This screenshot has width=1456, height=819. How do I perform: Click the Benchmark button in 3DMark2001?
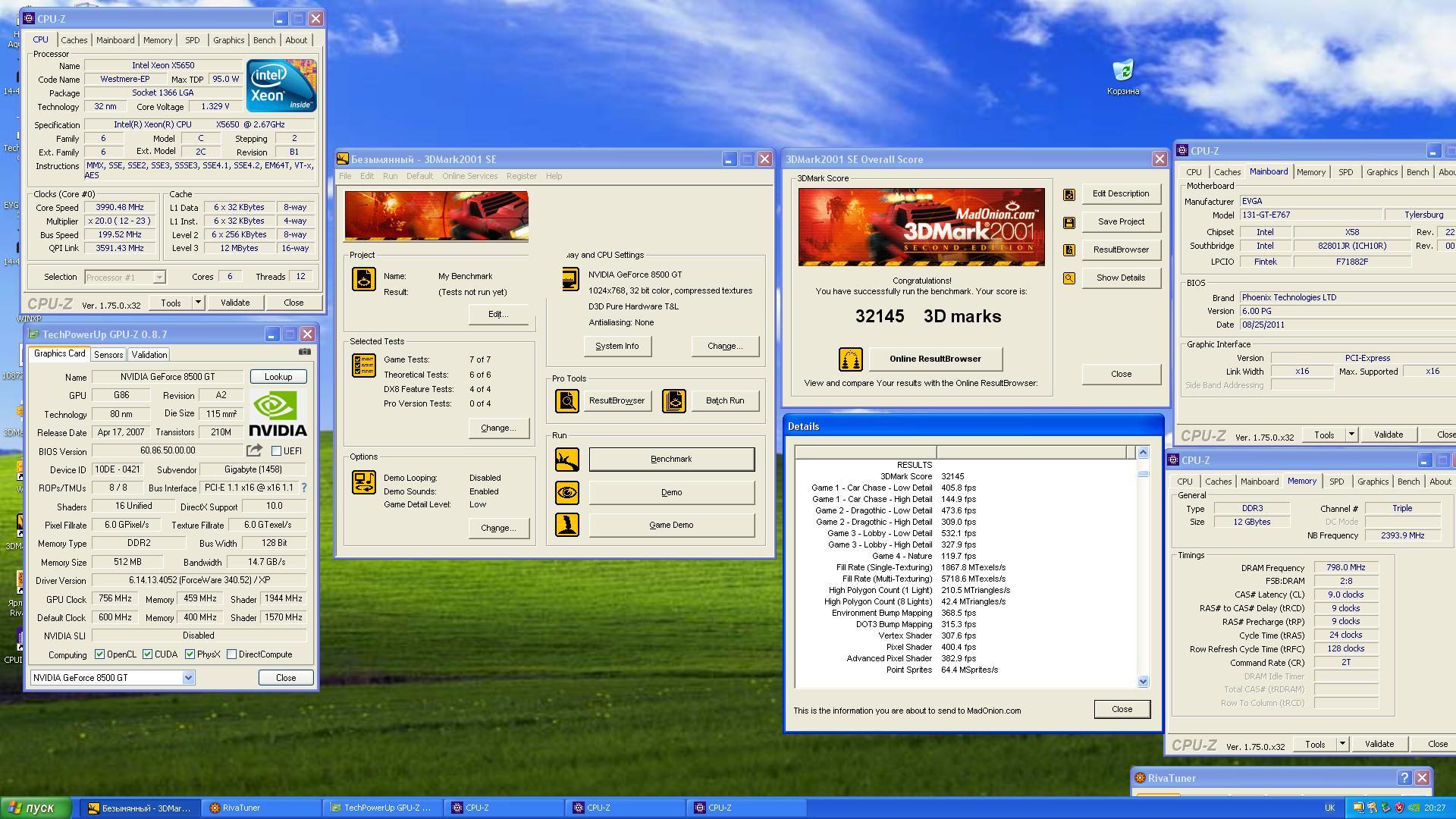(x=671, y=459)
